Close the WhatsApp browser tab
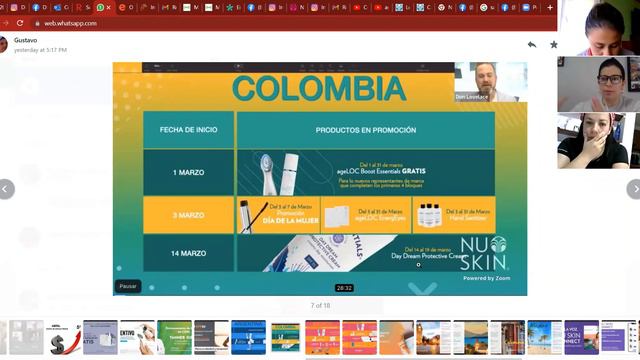The image size is (640, 360). point(109,7)
